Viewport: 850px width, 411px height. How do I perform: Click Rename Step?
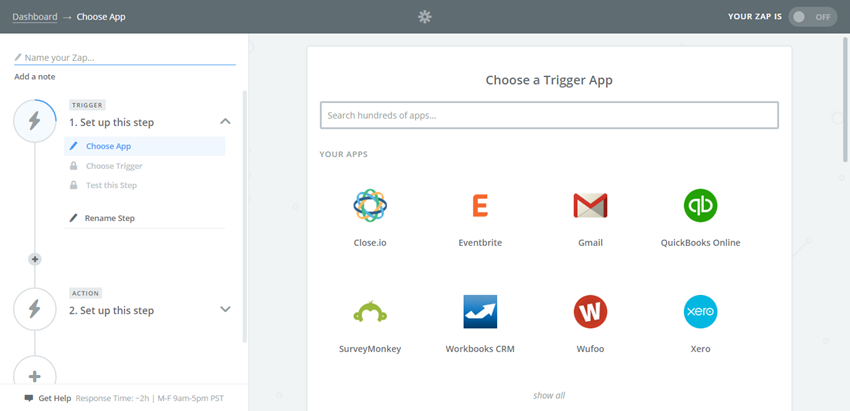110,218
